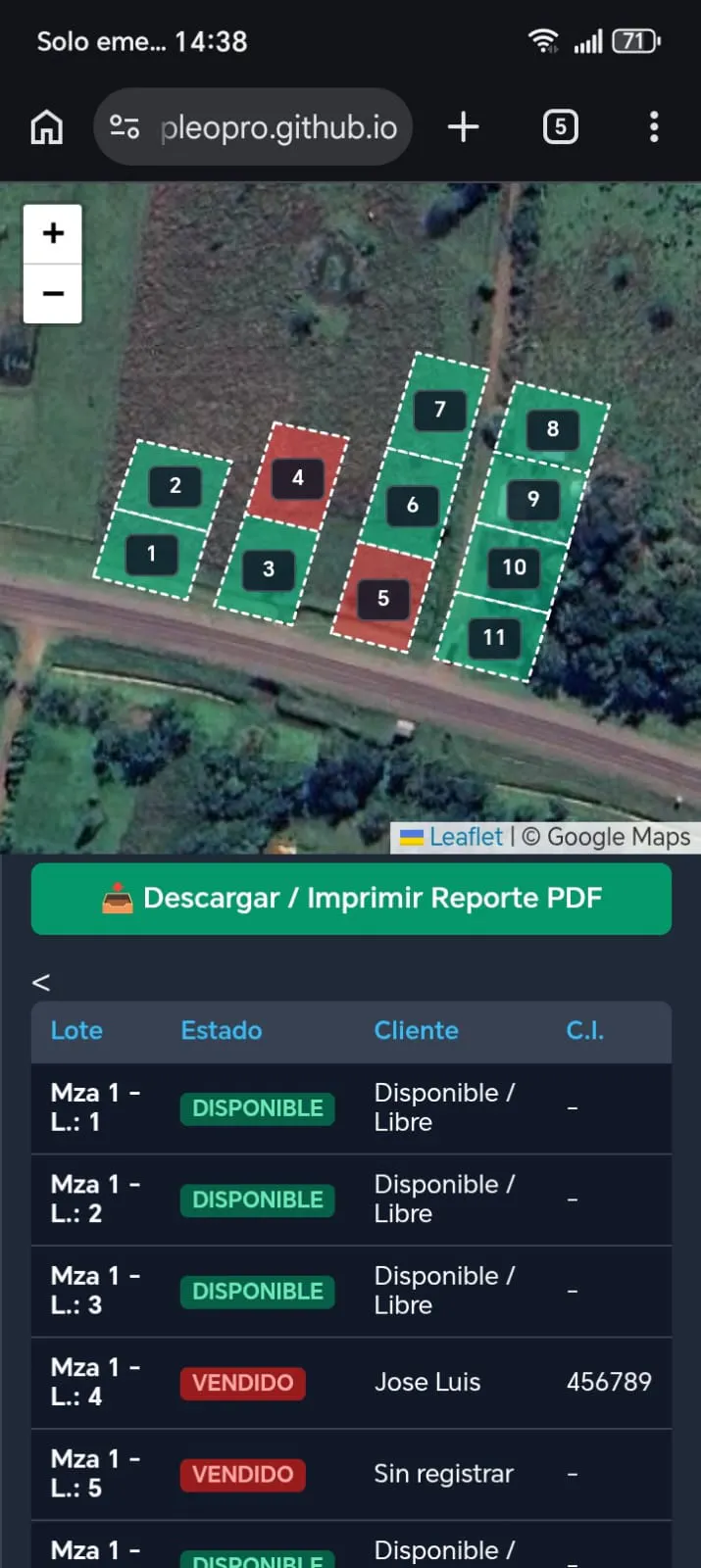The width and height of the screenshot is (701, 1568).
Task: Click Descargar / Imprimir Reporte PDF button
Action: click(351, 899)
